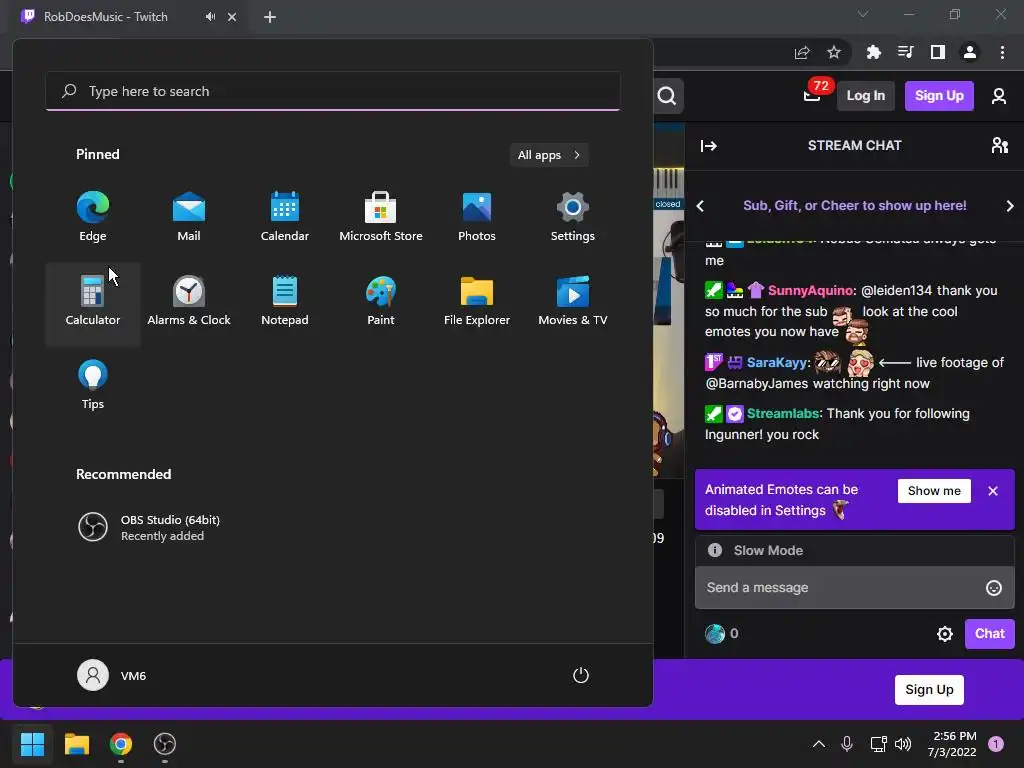Expand All apps list
This screenshot has height=768, width=1024.
[x=549, y=155]
